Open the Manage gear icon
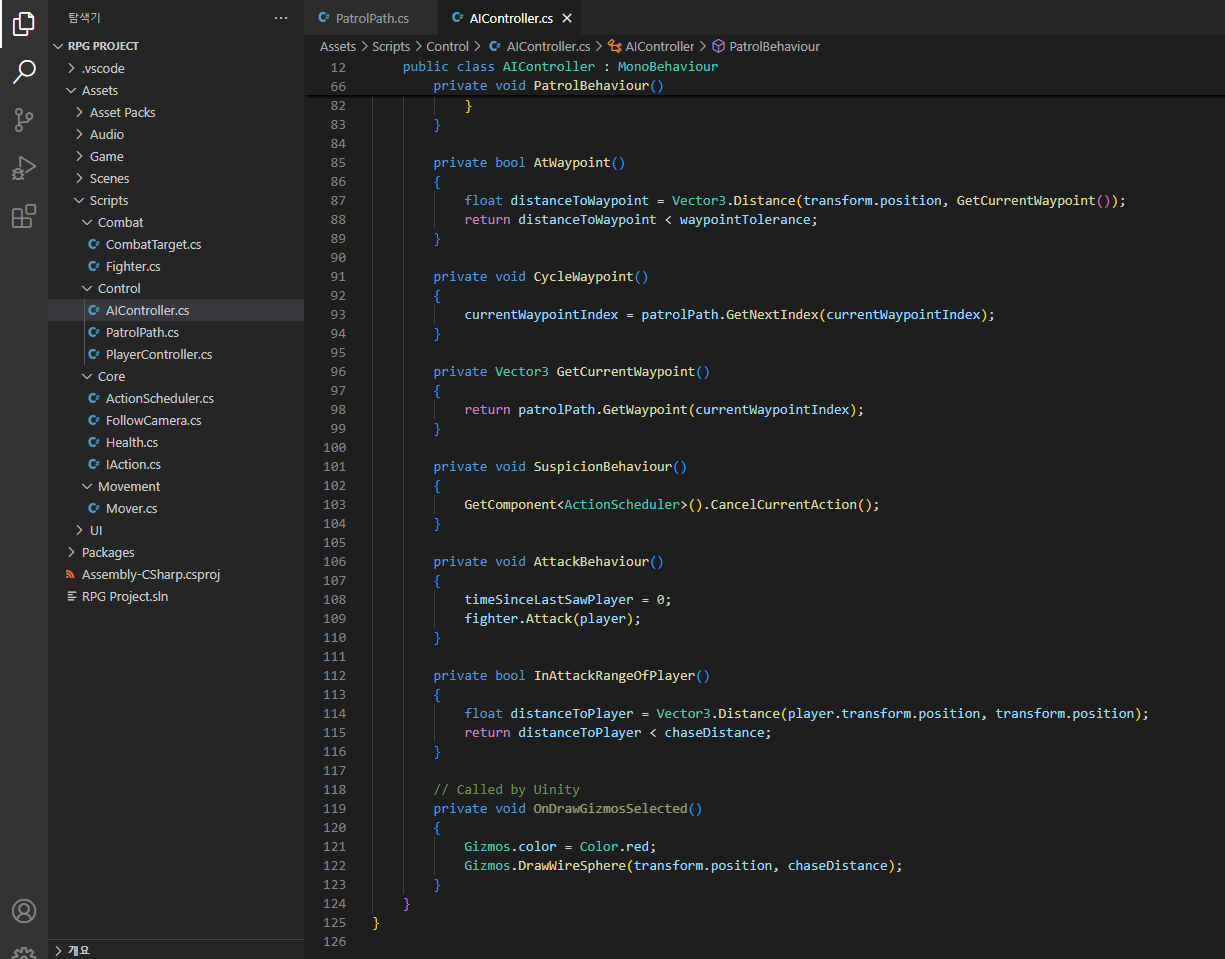 (x=24, y=952)
